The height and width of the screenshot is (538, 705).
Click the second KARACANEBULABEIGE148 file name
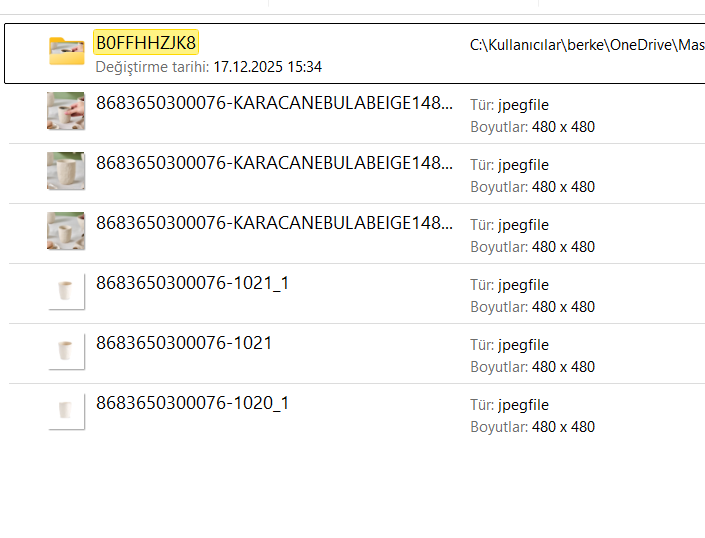pos(274,163)
